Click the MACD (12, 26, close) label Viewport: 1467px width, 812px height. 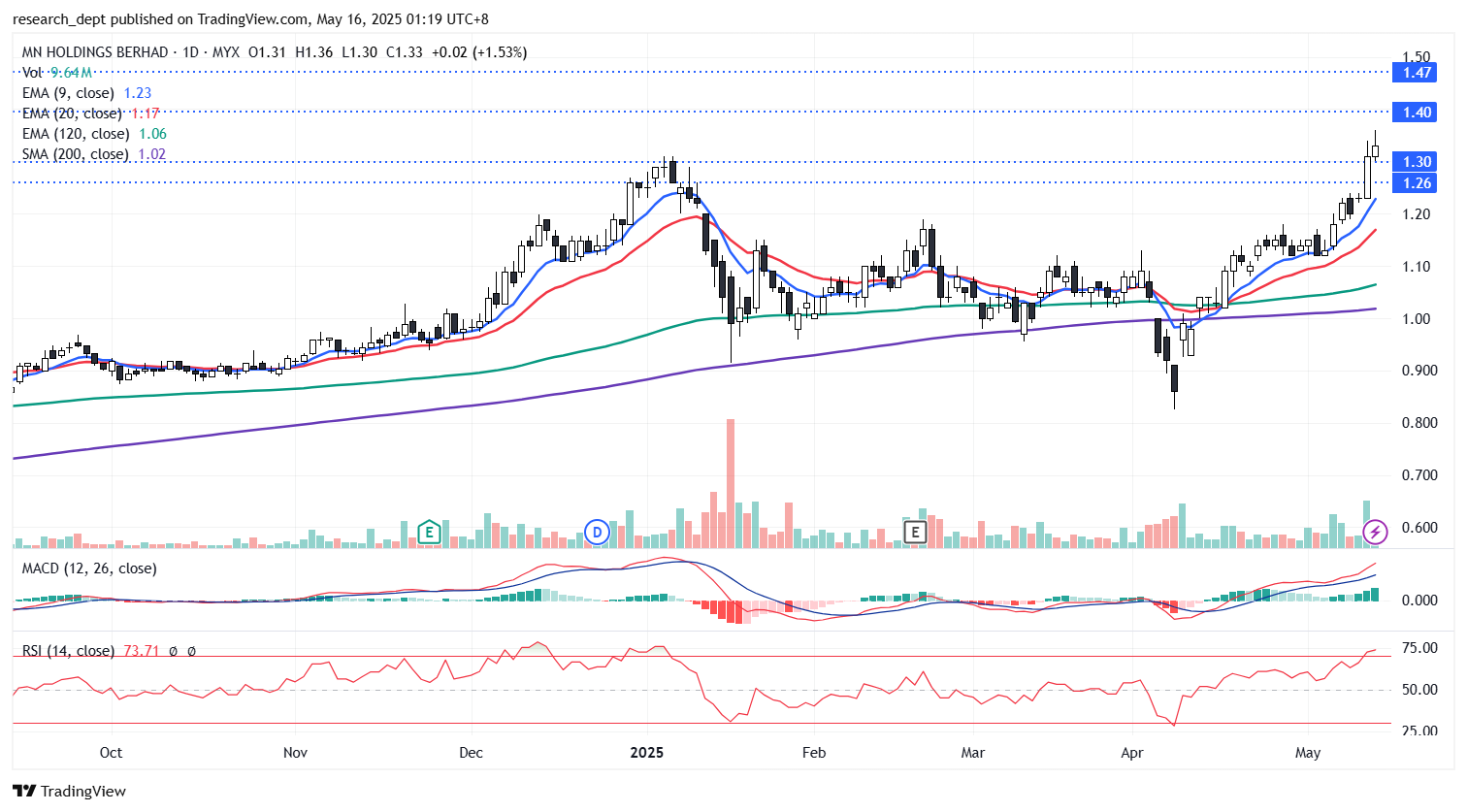coord(89,568)
